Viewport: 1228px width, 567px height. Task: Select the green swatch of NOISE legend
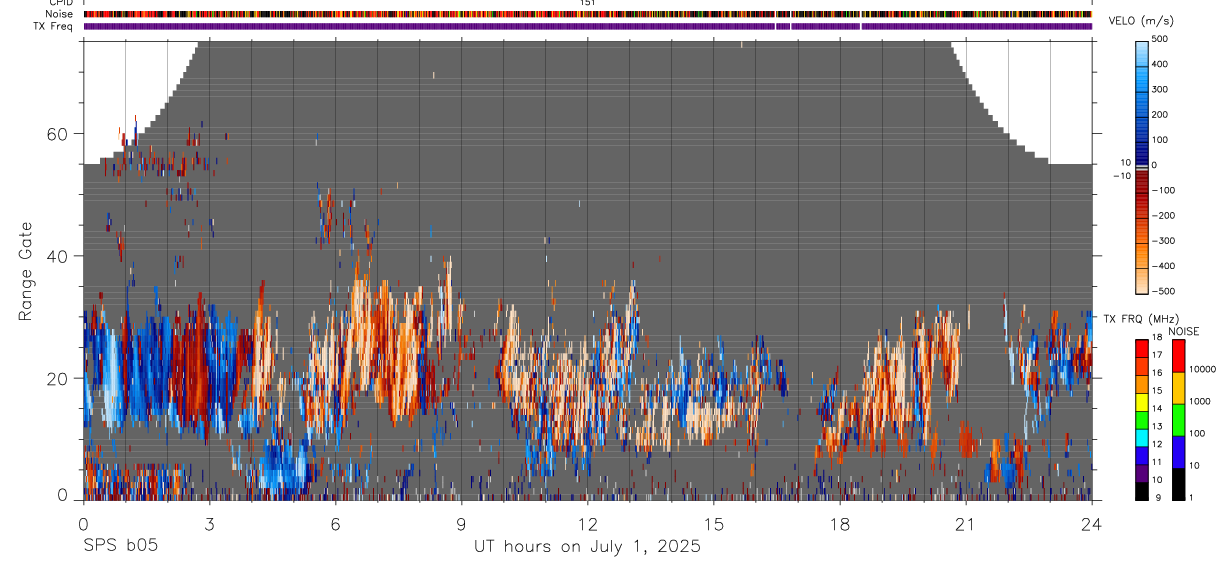pyautogui.click(x=1178, y=420)
